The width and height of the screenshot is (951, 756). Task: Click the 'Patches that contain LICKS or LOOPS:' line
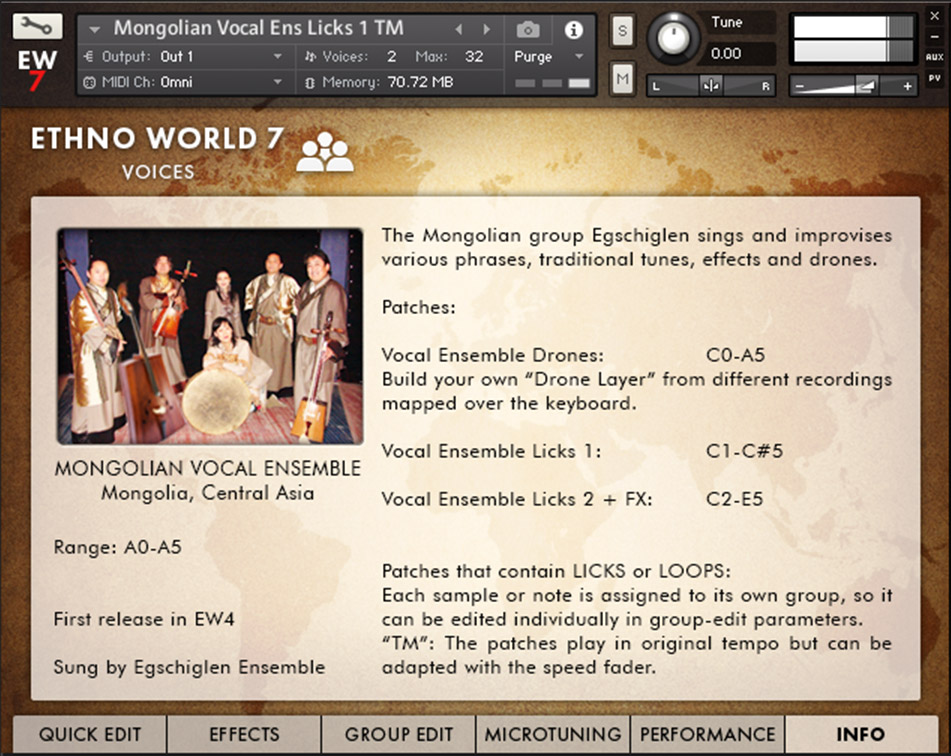(x=556, y=571)
